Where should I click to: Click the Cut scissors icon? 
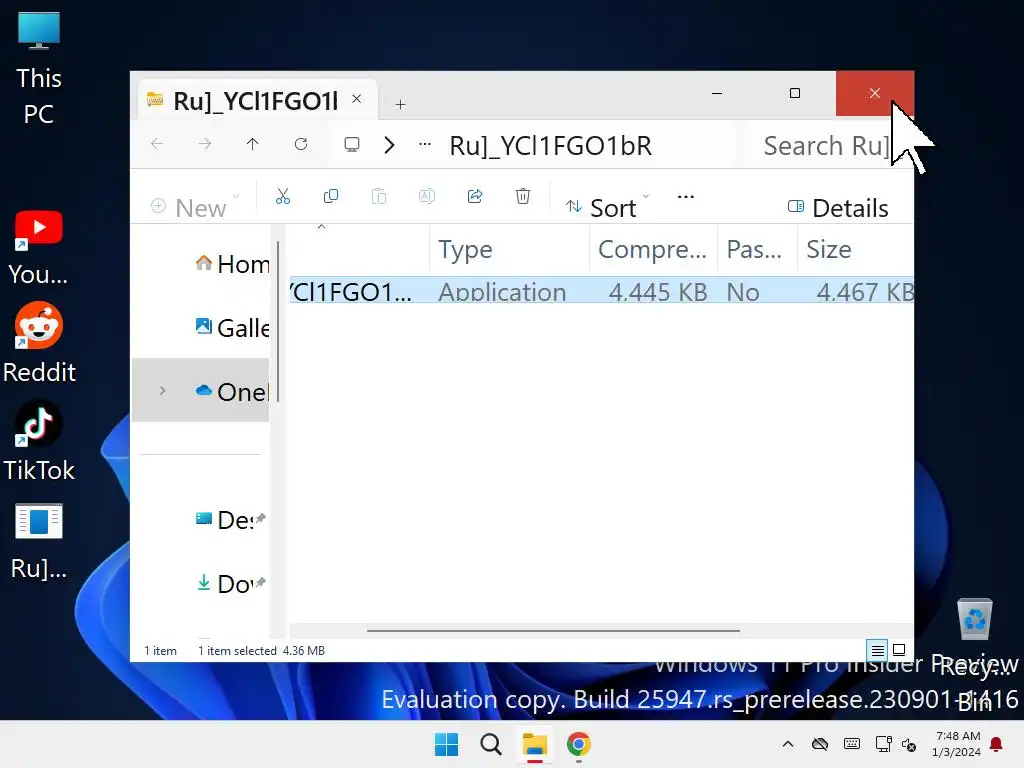coord(283,196)
